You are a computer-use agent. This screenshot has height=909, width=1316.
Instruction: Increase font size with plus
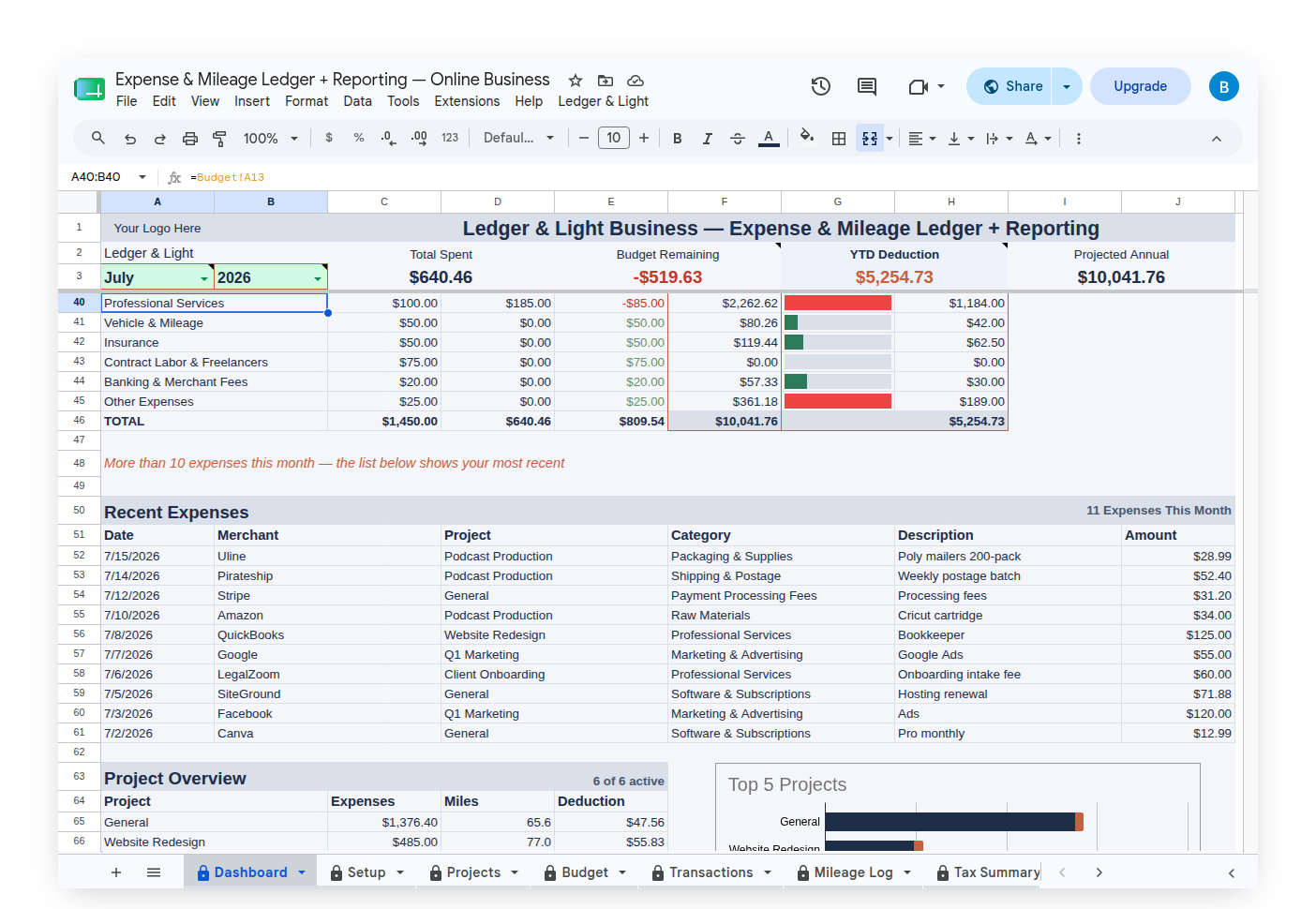click(x=644, y=138)
